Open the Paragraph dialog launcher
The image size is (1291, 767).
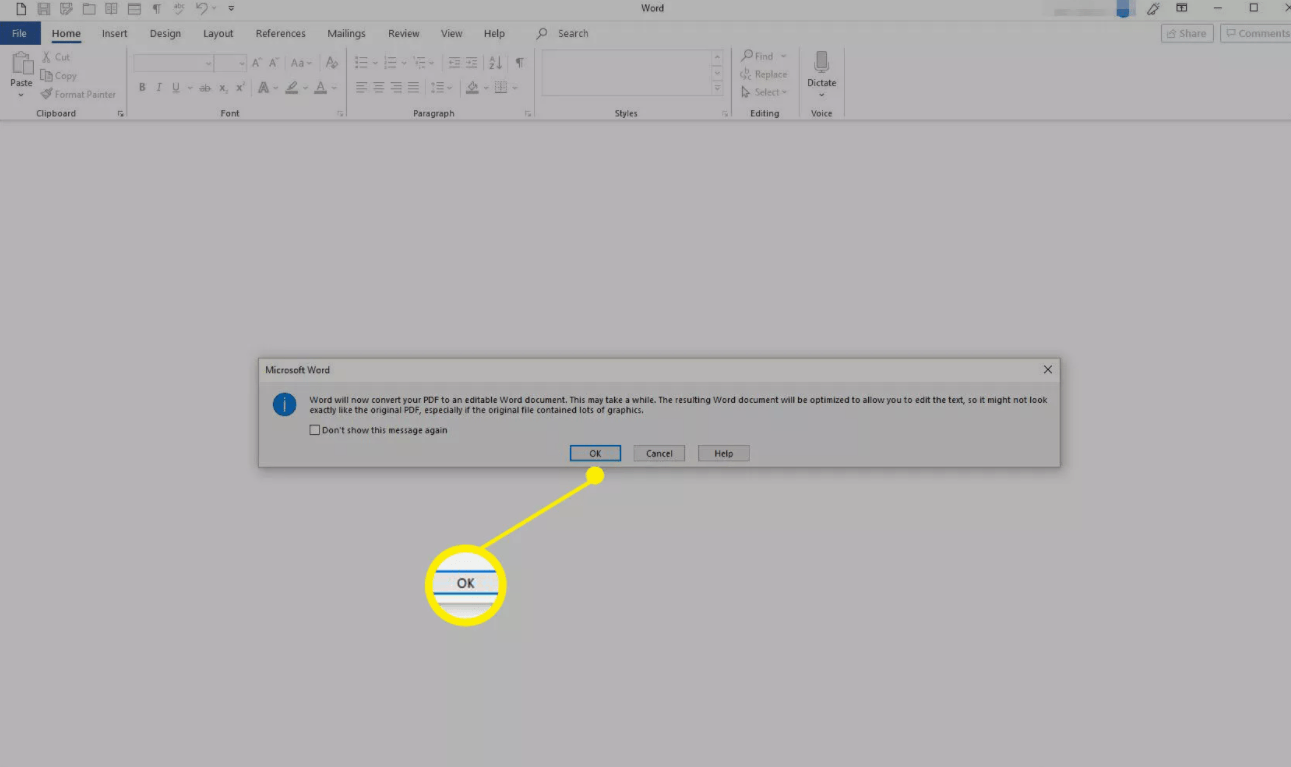click(x=528, y=114)
